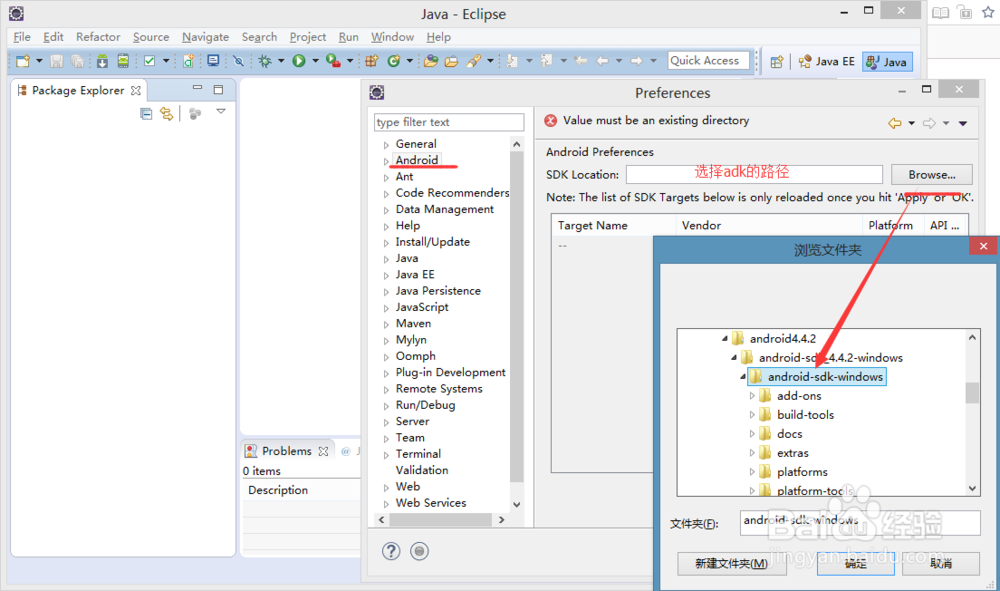Expand the Maven preferences node

(x=386, y=324)
